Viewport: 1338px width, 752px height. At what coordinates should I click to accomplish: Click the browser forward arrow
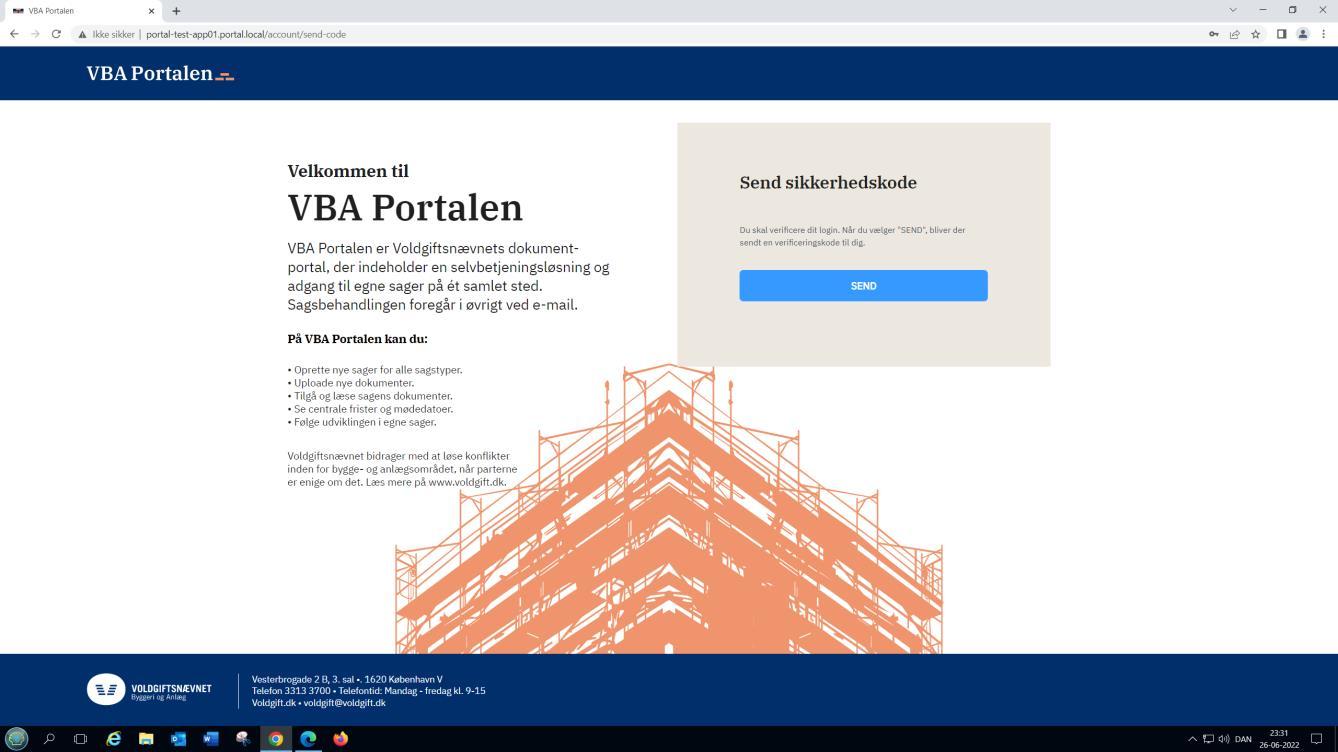click(35, 34)
